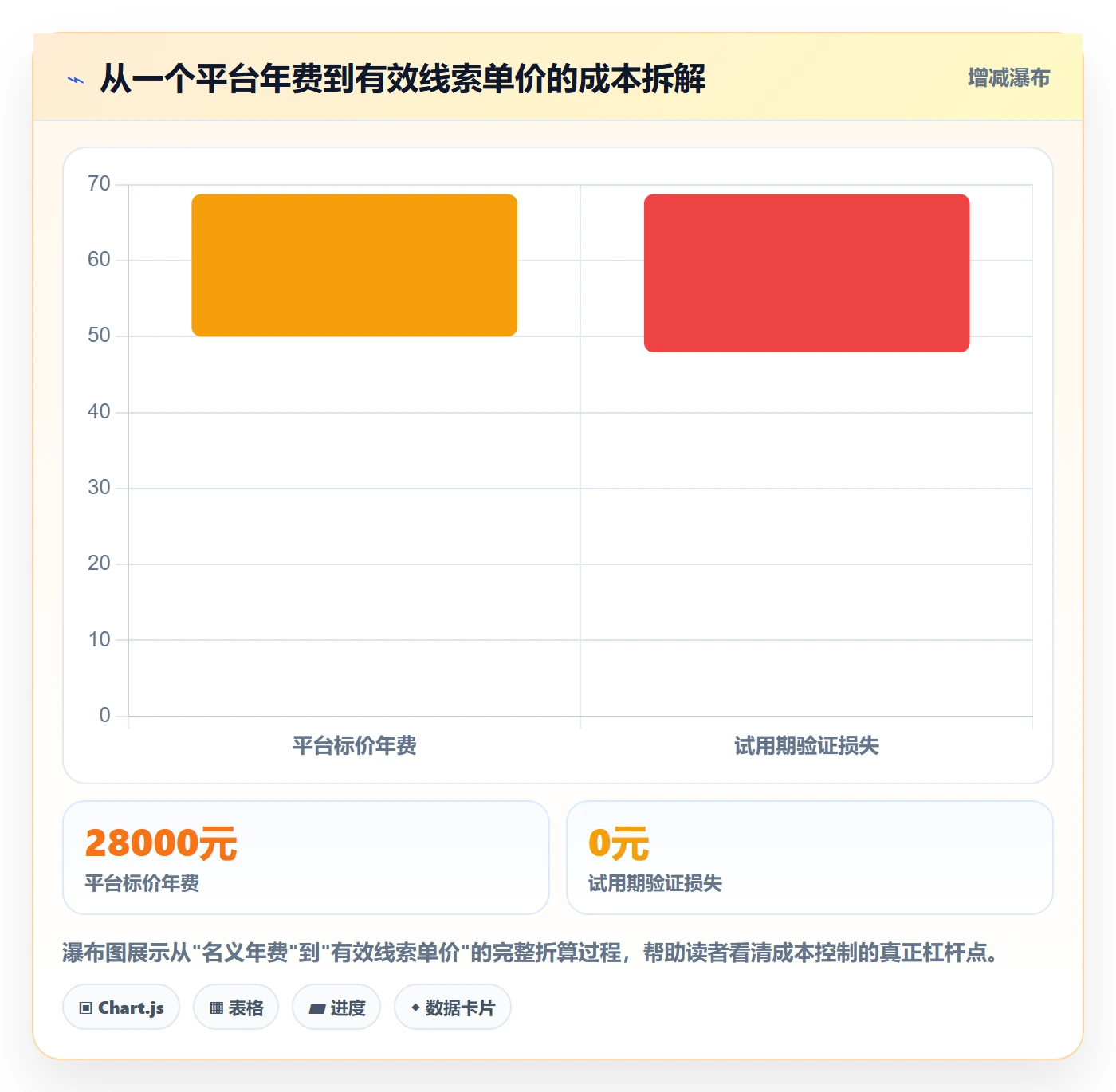Click the 增减瀑布 label in the header
The width and height of the screenshot is (1116, 1092).
1008,78
